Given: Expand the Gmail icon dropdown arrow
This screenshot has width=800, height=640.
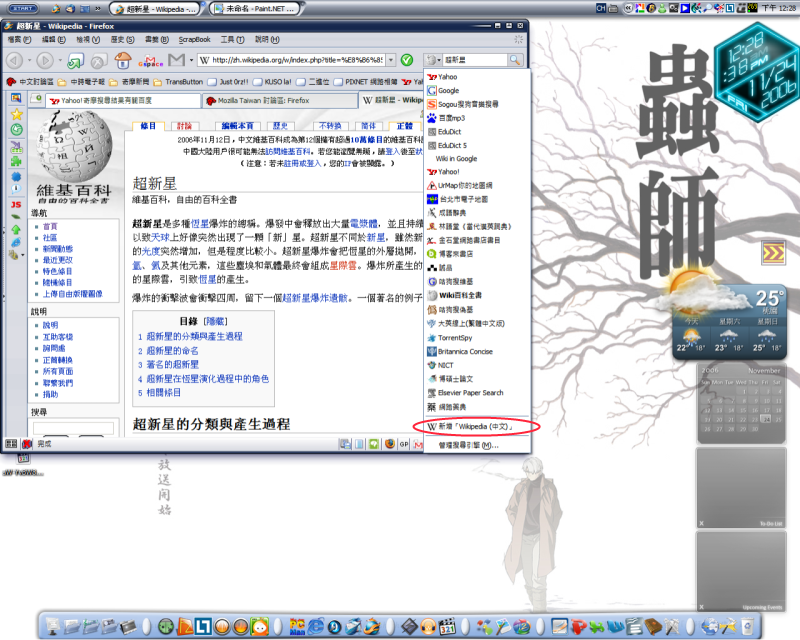Looking at the screenshot, I should [191, 60].
